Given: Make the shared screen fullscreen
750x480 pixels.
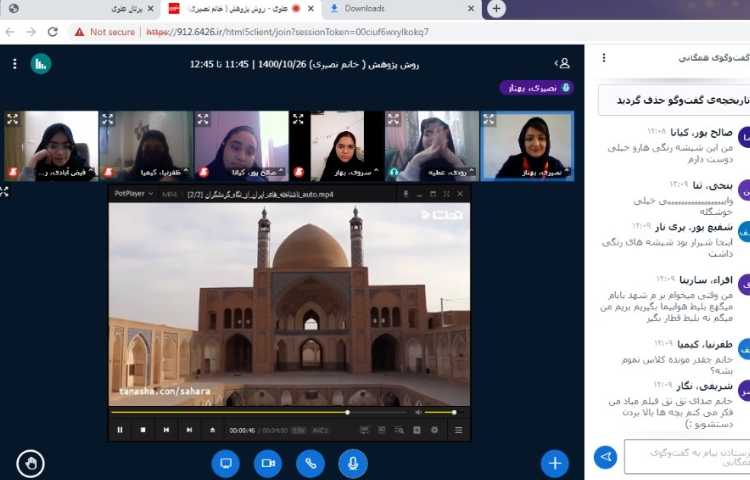Looking at the screenshot, I should (x=4, y=192).
